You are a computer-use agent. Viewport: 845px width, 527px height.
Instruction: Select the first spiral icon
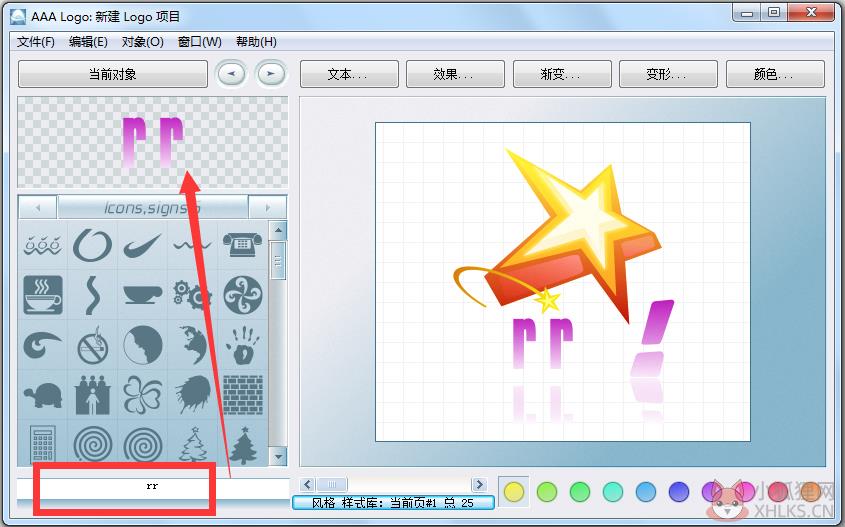pos(92,446)
